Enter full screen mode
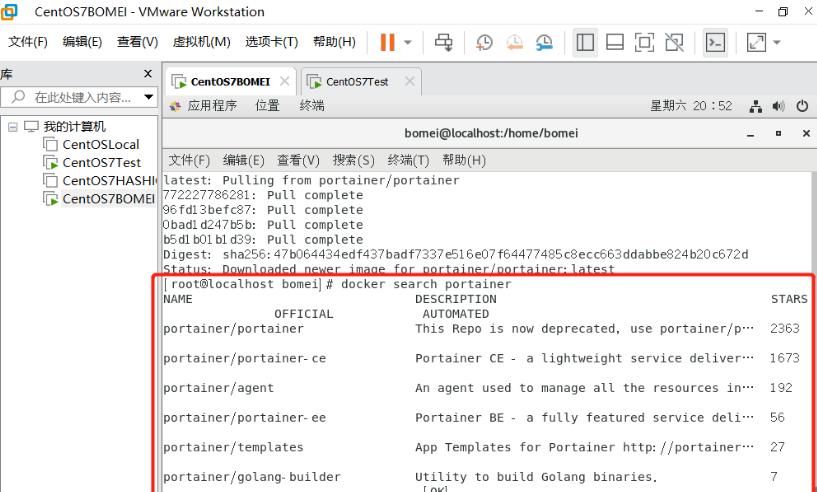 [x=645, y=42]
